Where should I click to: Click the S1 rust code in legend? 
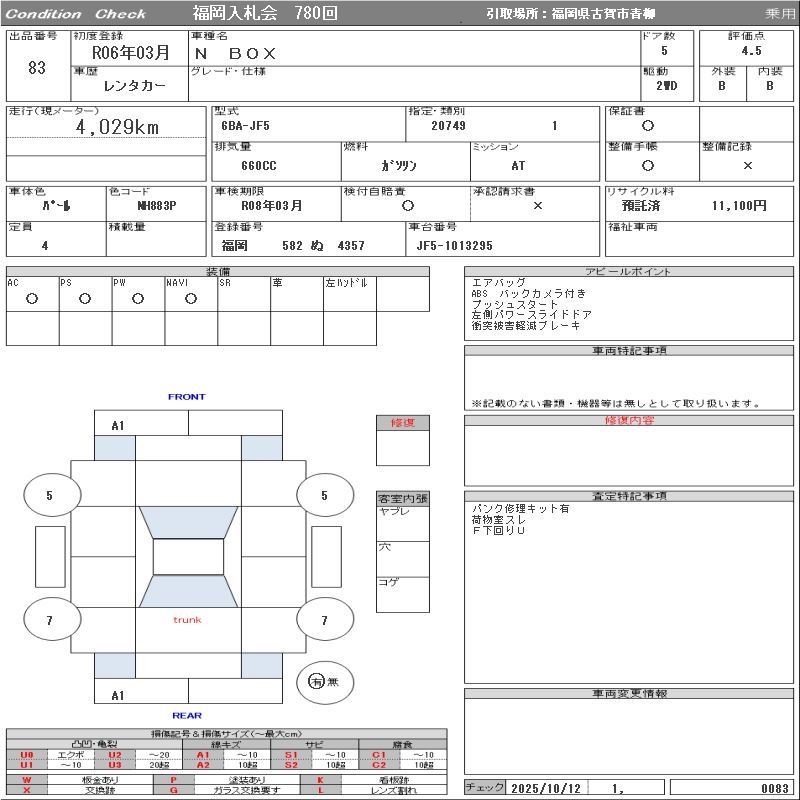[291, 755]
